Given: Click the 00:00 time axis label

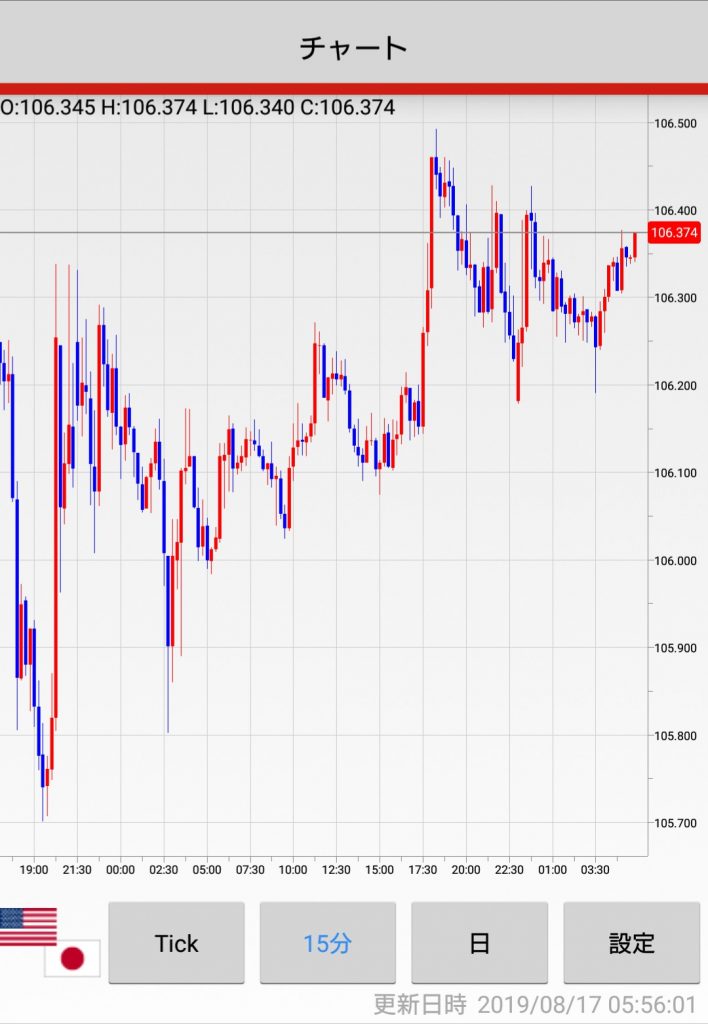Looking at the screenshot, I should (x=120, y=870).
